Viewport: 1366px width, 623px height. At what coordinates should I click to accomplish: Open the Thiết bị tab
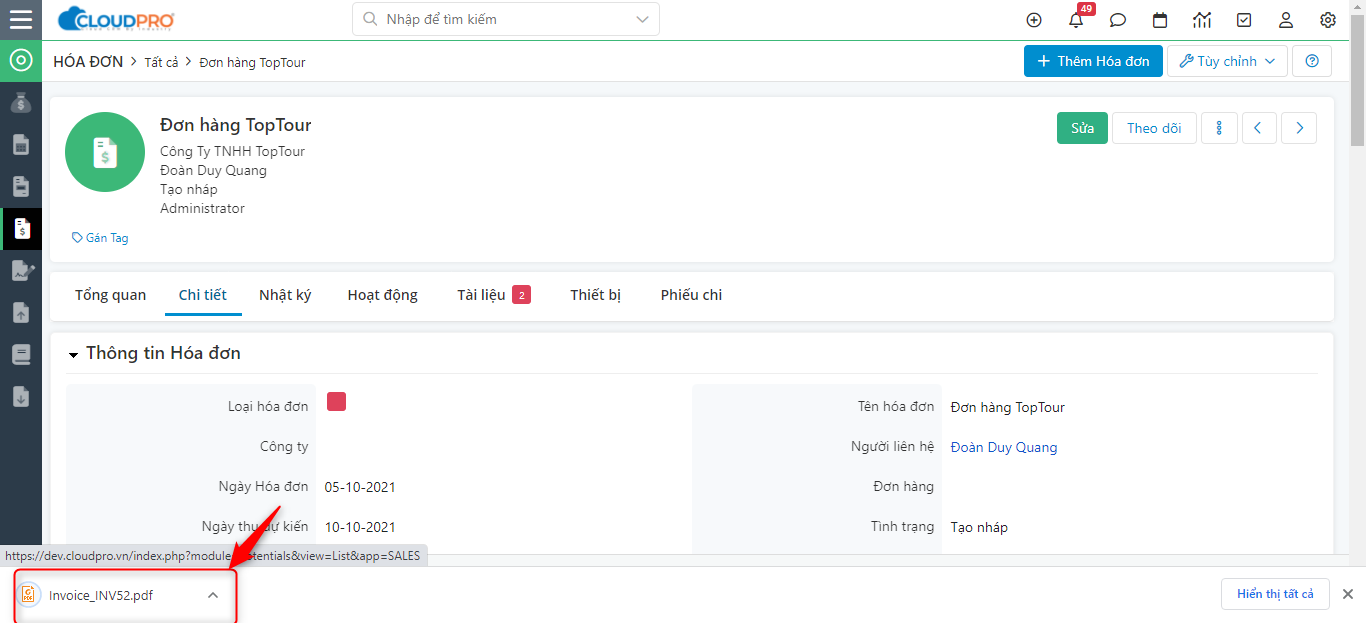click(x=596, y=295)
